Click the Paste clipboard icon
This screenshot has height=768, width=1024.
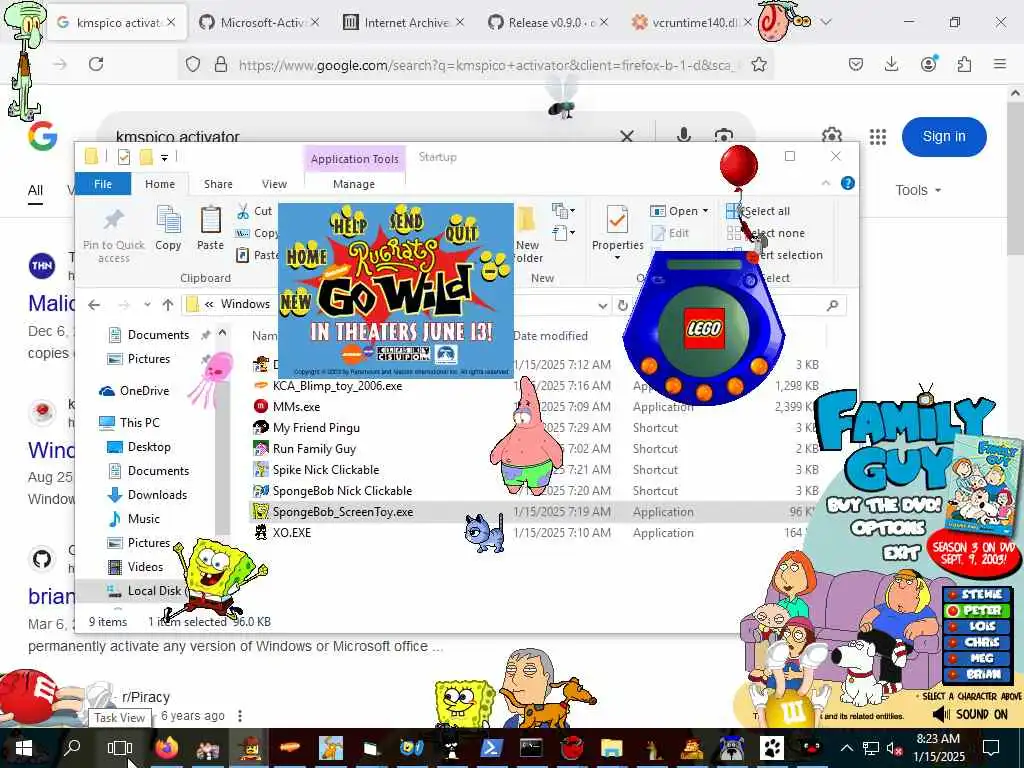point(210,220)
